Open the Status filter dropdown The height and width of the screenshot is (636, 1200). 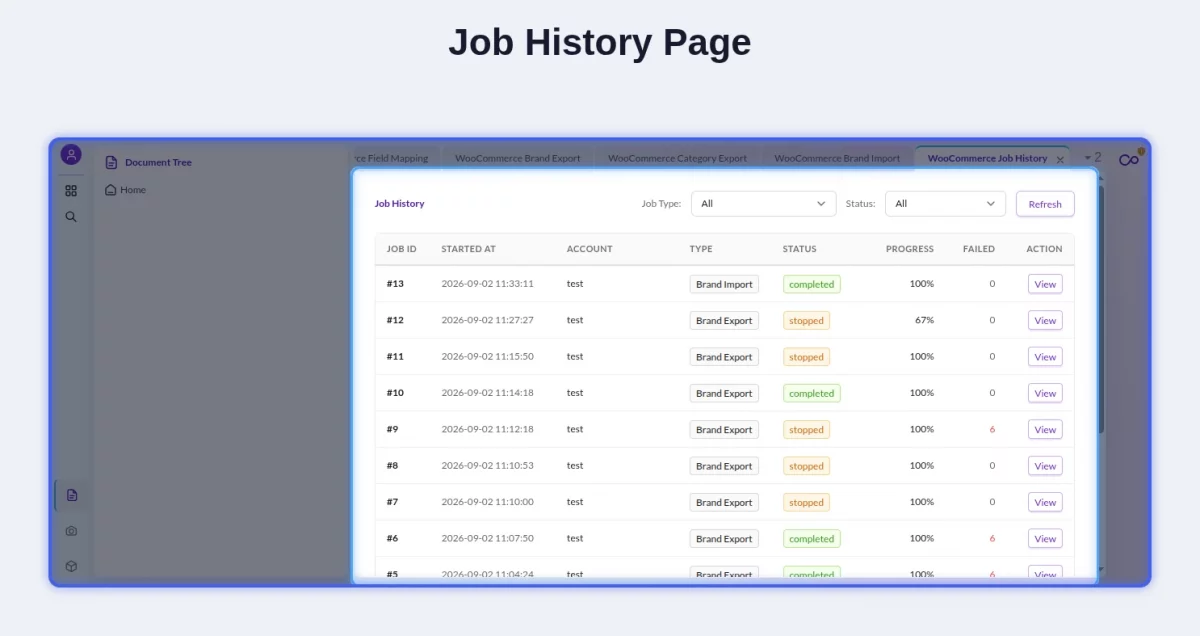[x=945, y=204]
